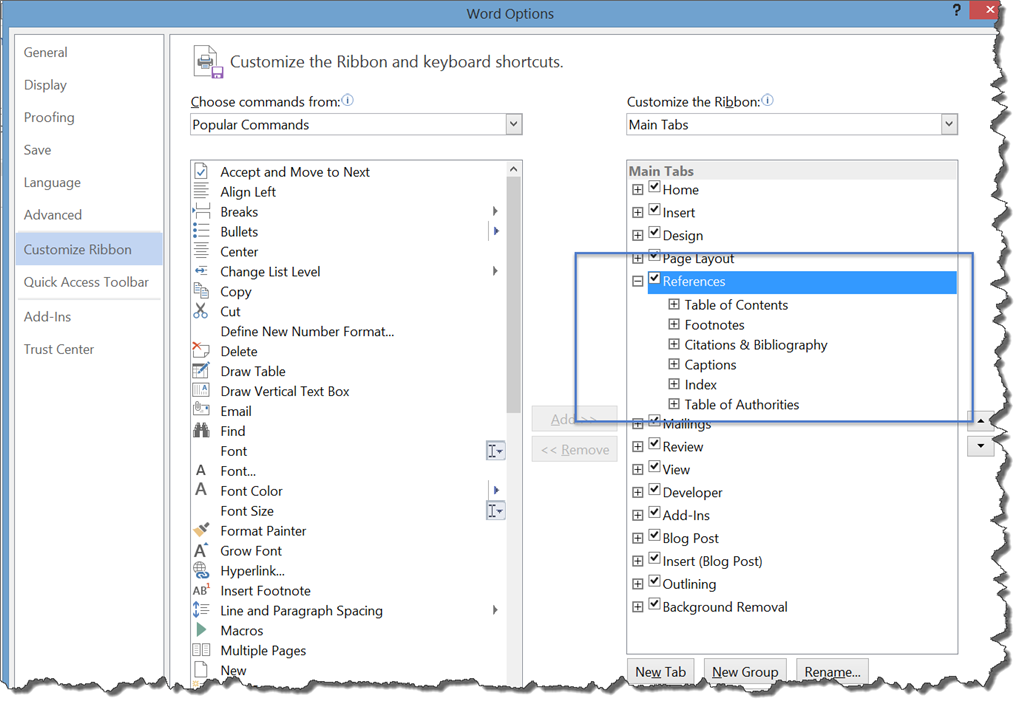The height and width of the screenshot is (709, 1024).
Task: Open the General options category
Action: [x=89, y=52]
